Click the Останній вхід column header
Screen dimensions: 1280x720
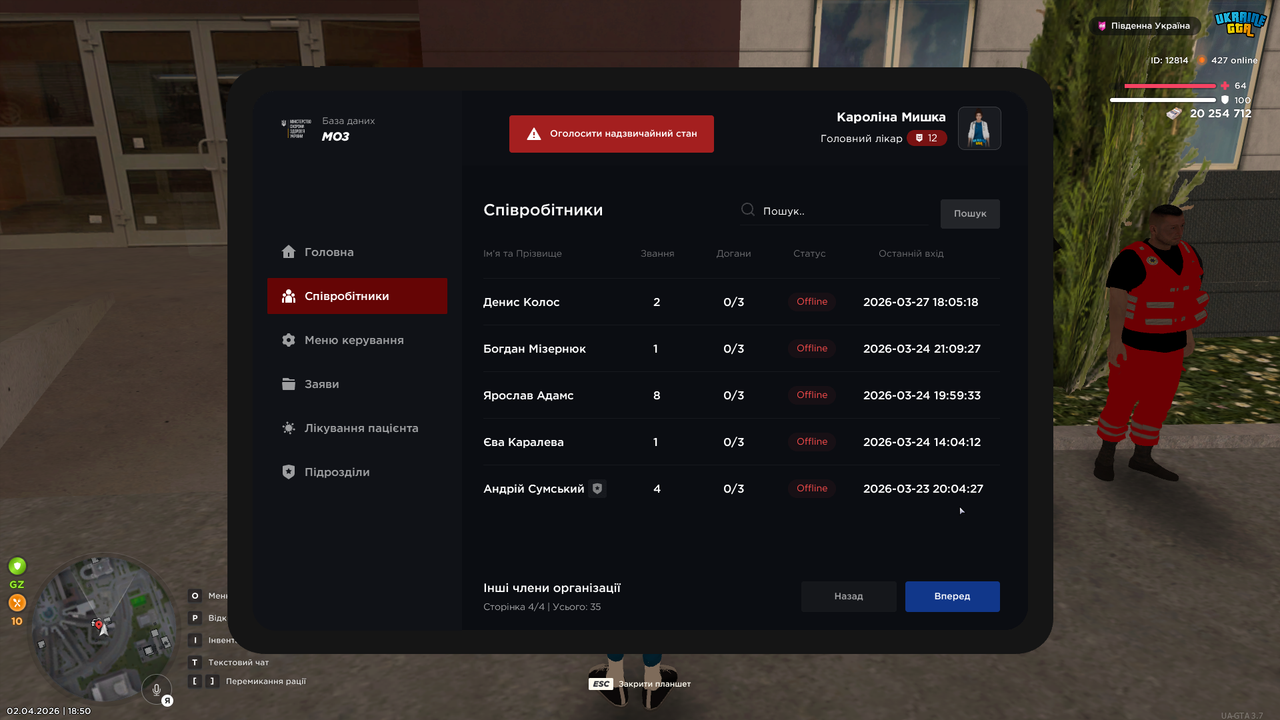pos(910,254)
